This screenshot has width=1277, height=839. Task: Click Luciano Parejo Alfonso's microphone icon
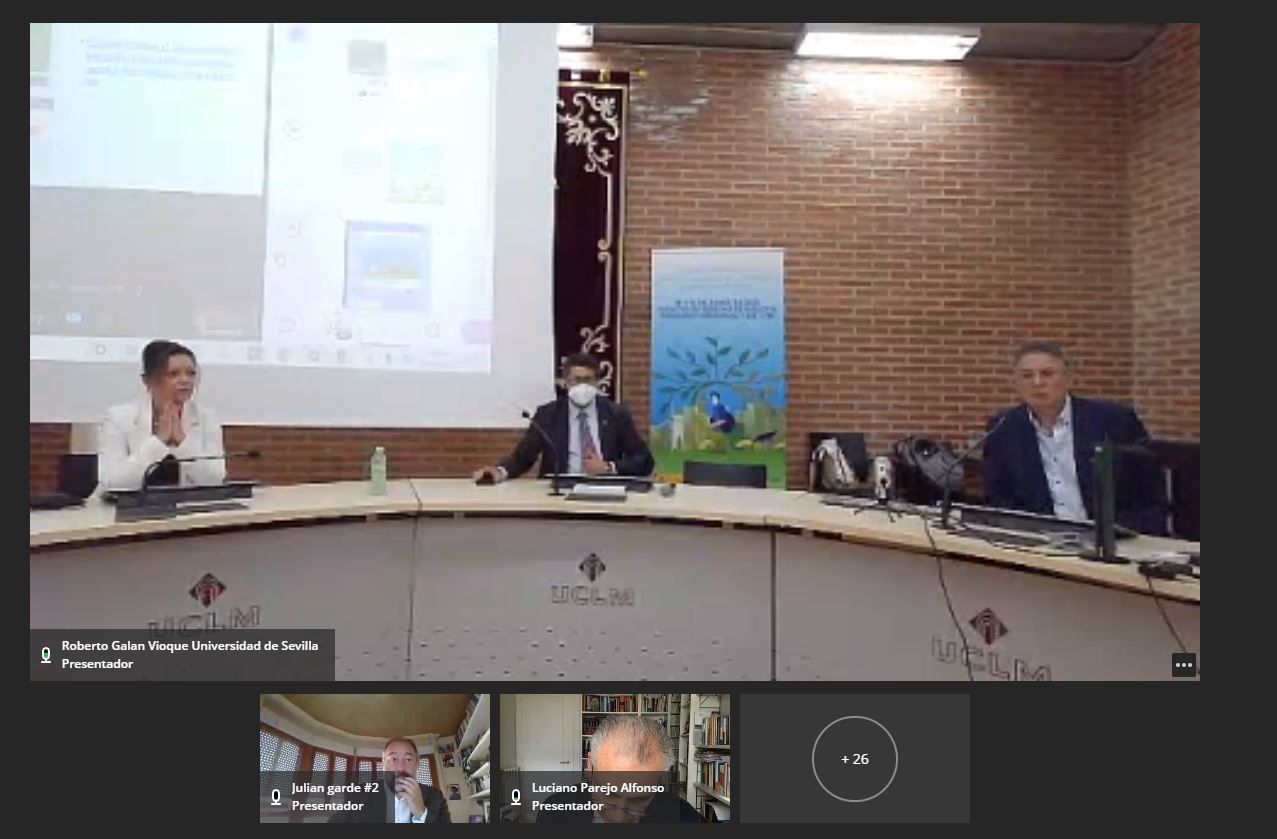(516, 797)
